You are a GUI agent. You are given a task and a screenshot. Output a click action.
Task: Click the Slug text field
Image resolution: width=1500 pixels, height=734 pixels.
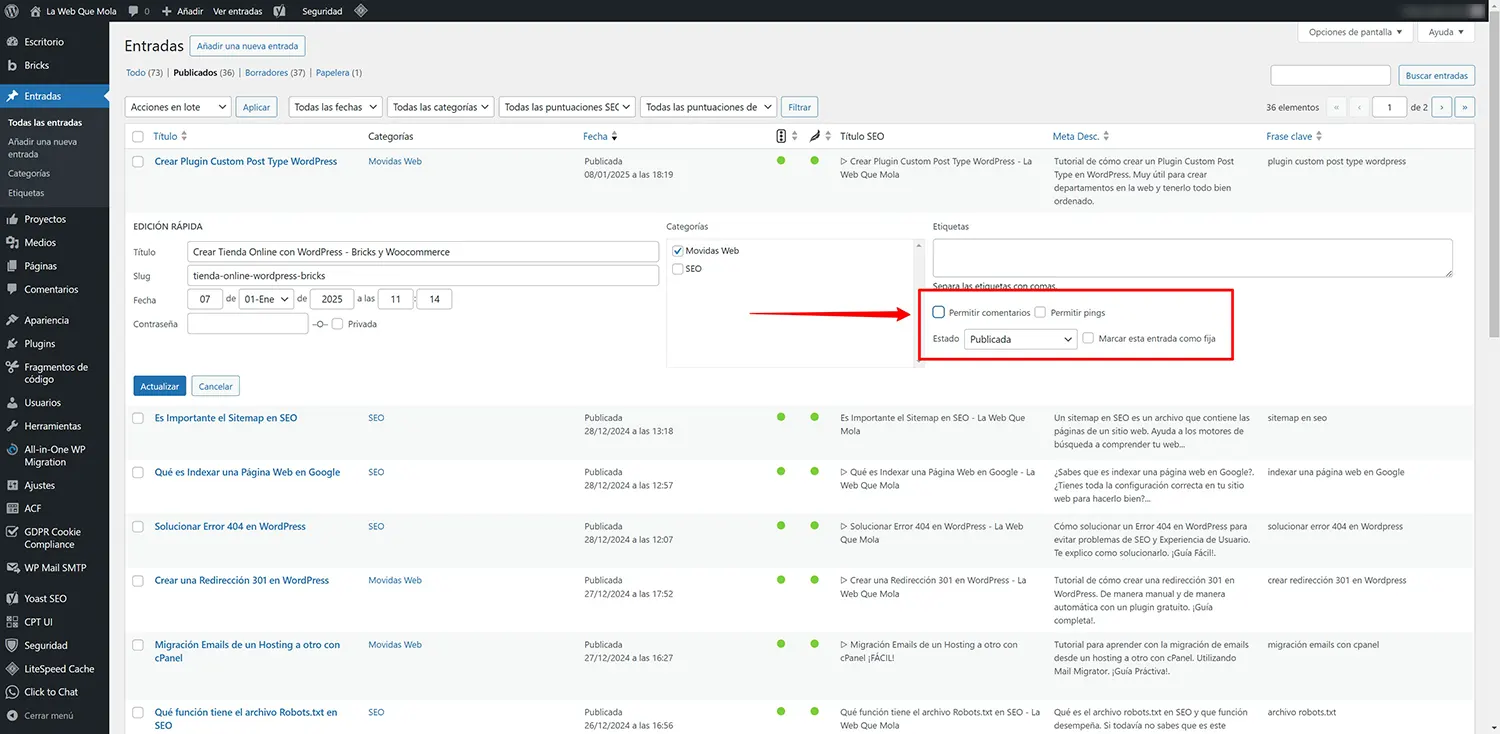tap(422, 275)
